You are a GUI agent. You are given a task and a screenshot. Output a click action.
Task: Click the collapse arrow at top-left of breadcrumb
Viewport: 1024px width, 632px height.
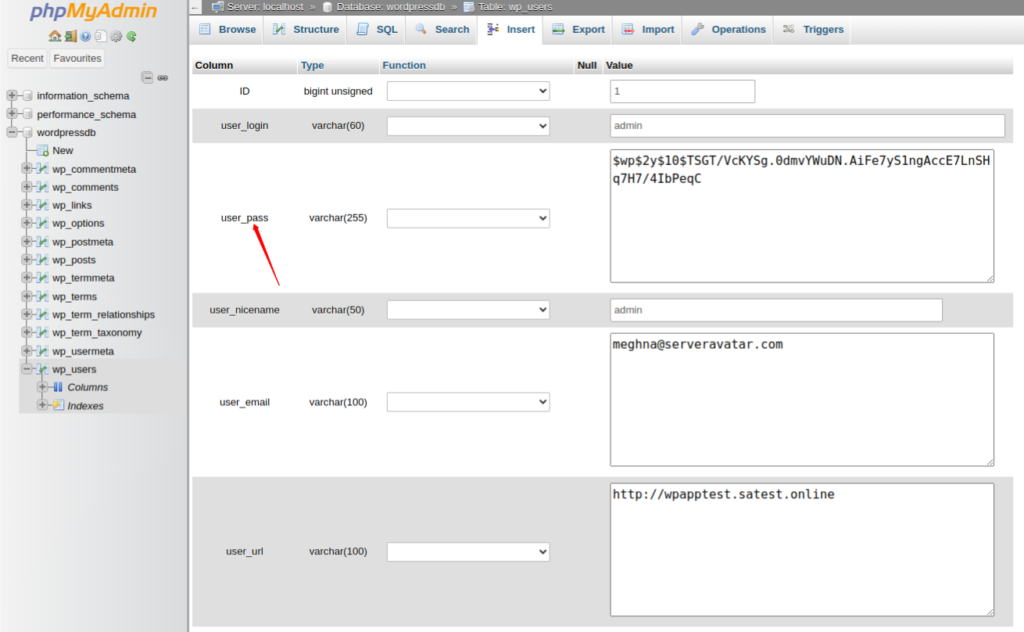point(195,7)
